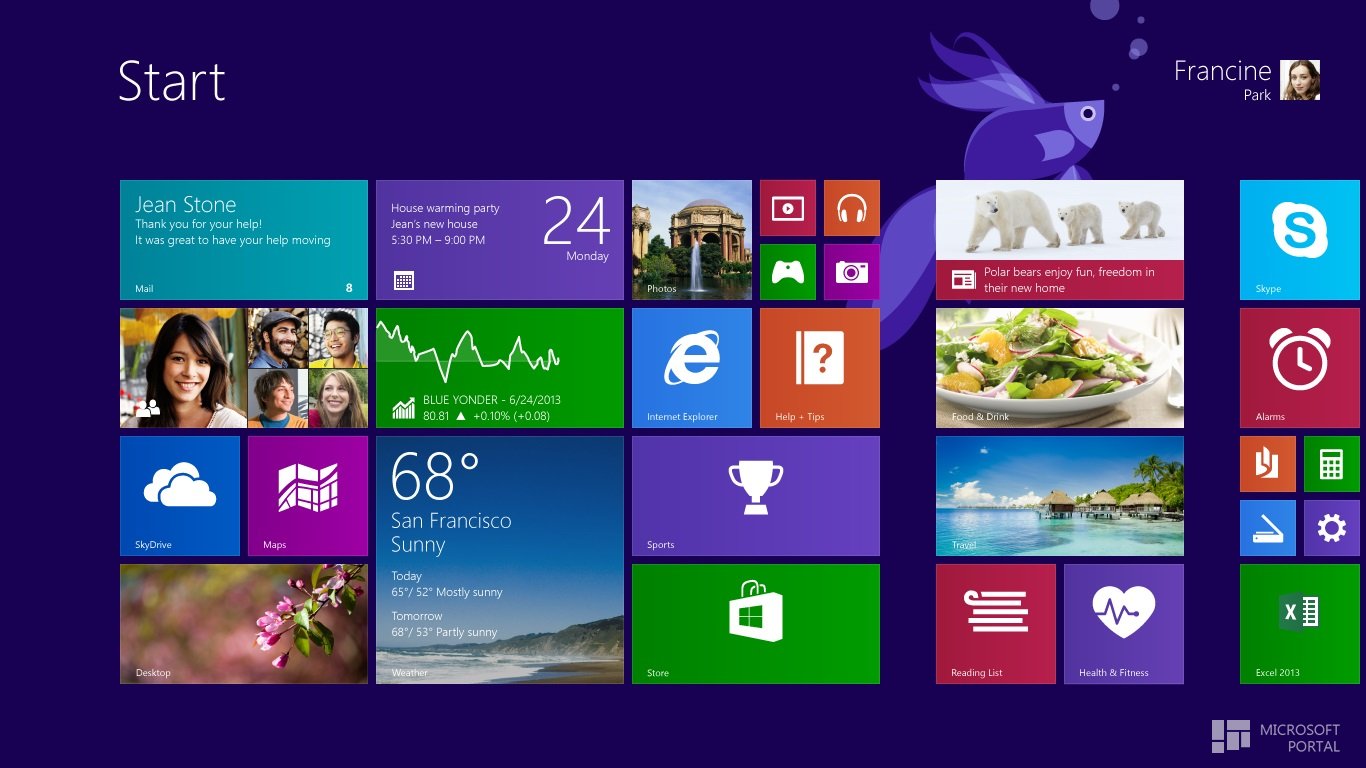This screenshot has width=1366, height=768.
Task: Play music with the headphones tile
Action: click(852, 207)
